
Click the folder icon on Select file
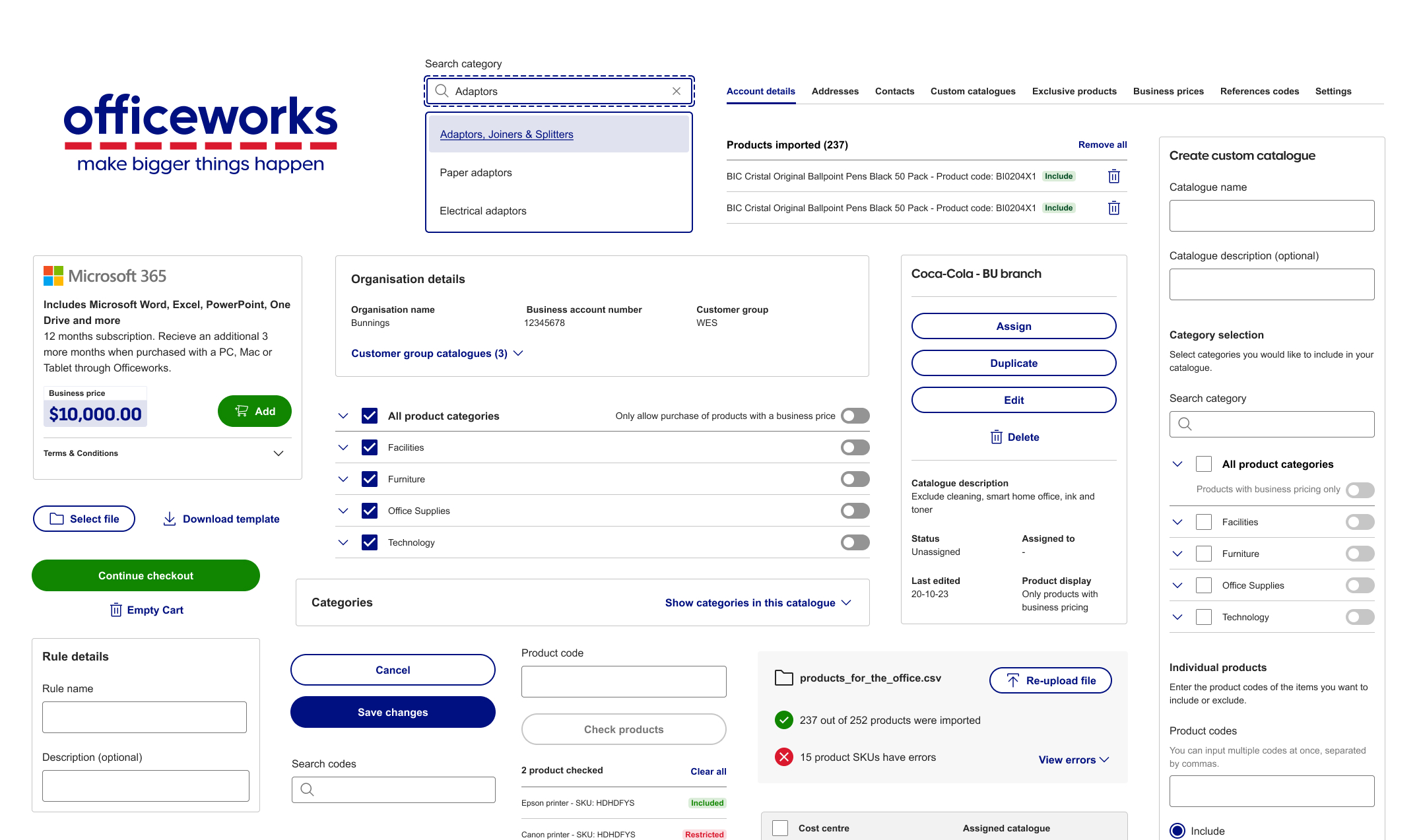click(57, 519)
